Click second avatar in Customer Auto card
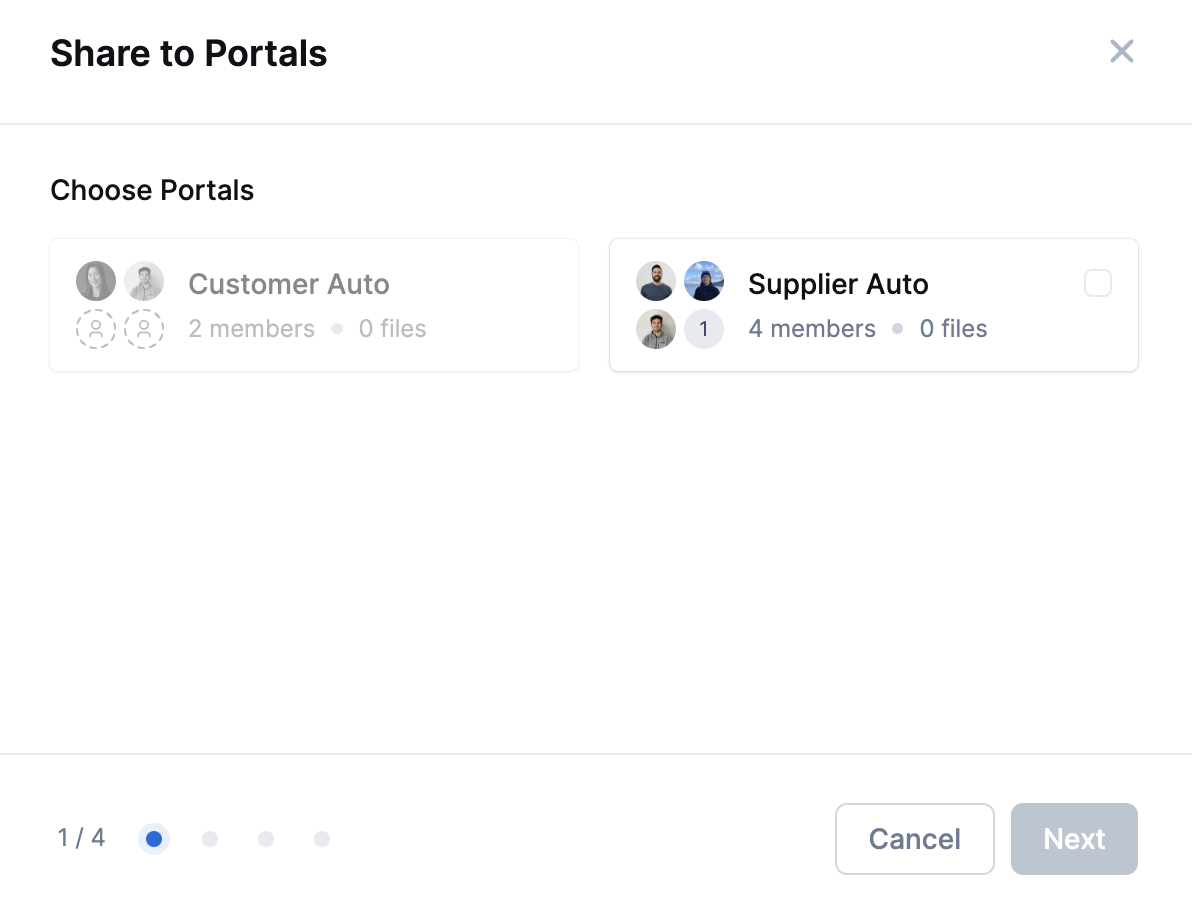The width and height of the screenshot is (1192, 902). pos(144,282)
